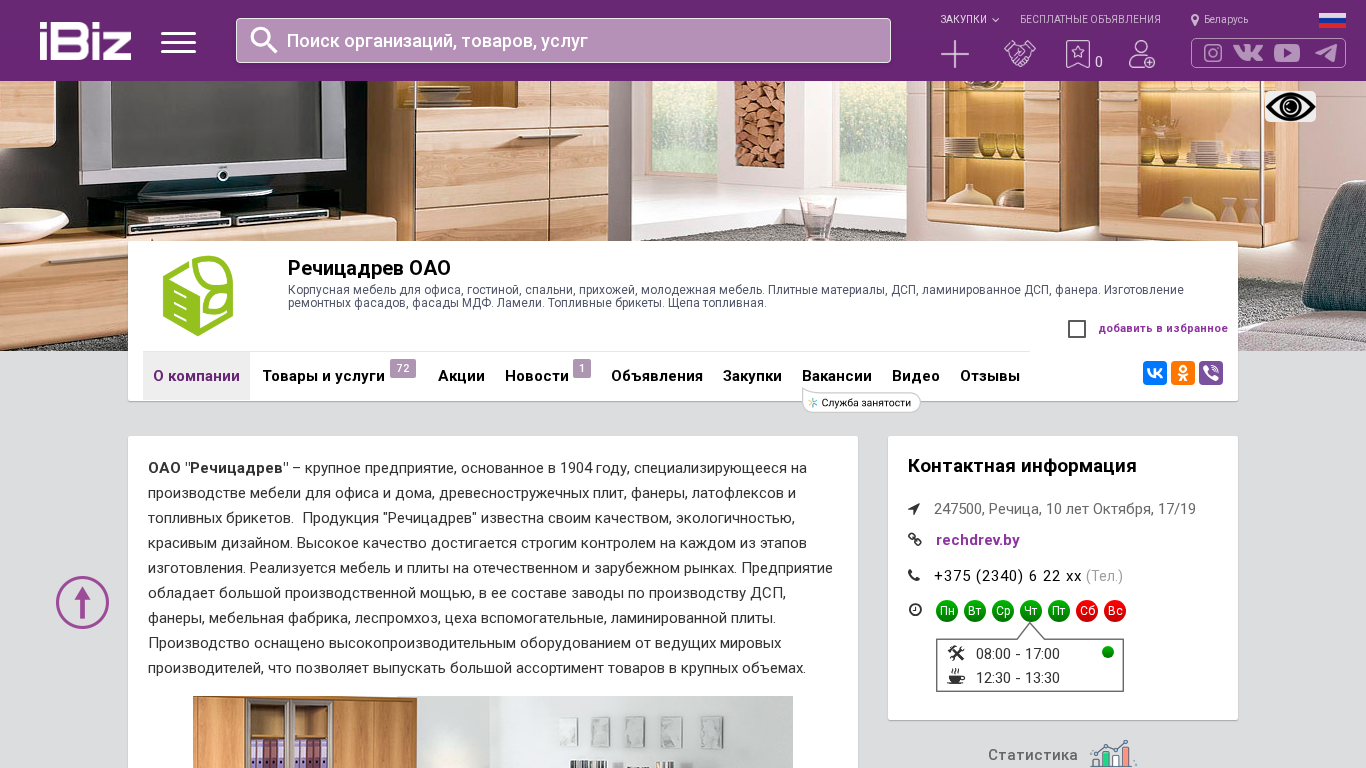1366x768 pixels.
Task: Click the Речицадрев ОАО company title
Action: pyautogui.click(x=369, y=268)
